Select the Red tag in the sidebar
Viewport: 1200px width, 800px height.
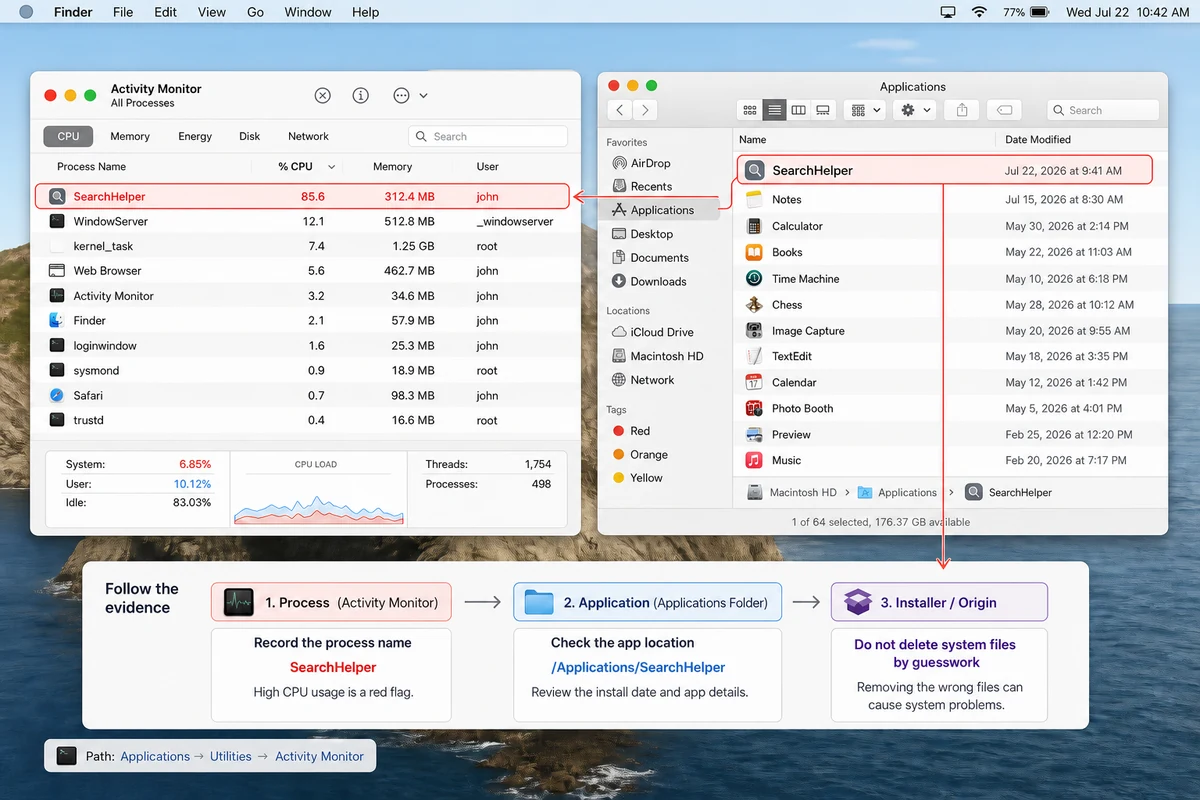(x=640, y=431)
